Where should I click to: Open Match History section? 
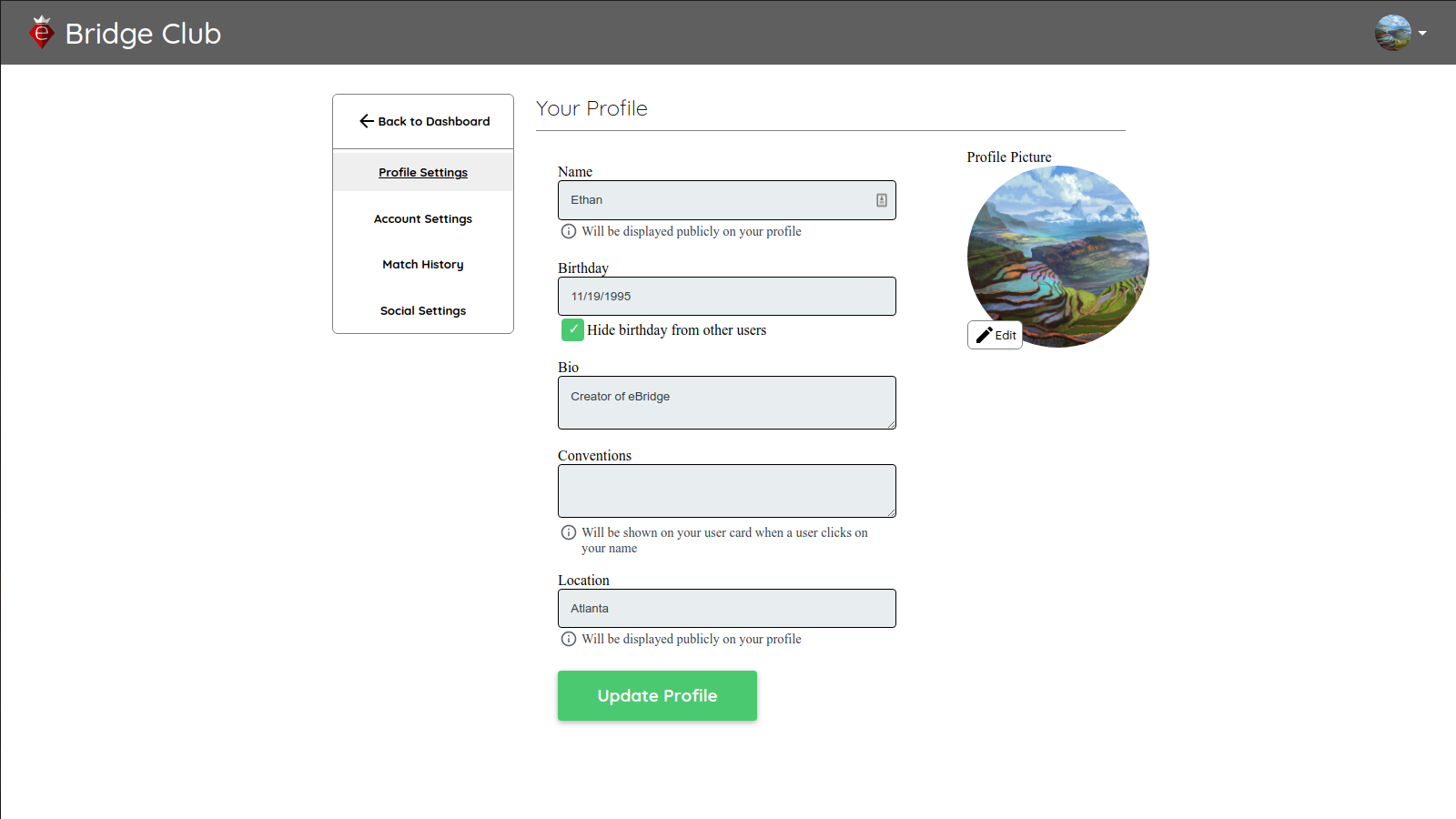[423, 264]
